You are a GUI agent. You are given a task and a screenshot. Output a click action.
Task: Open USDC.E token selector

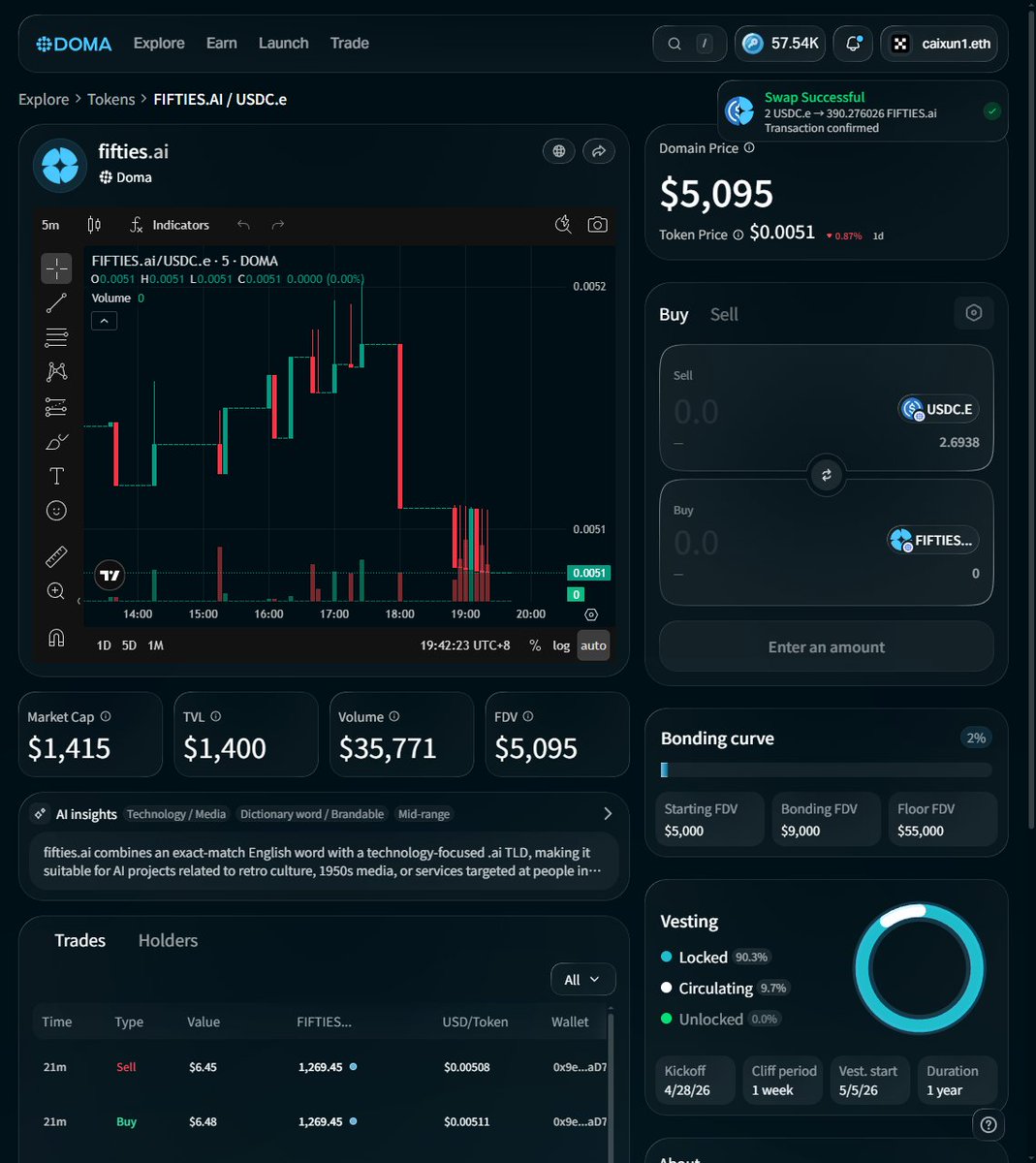(x=938, y=409)
